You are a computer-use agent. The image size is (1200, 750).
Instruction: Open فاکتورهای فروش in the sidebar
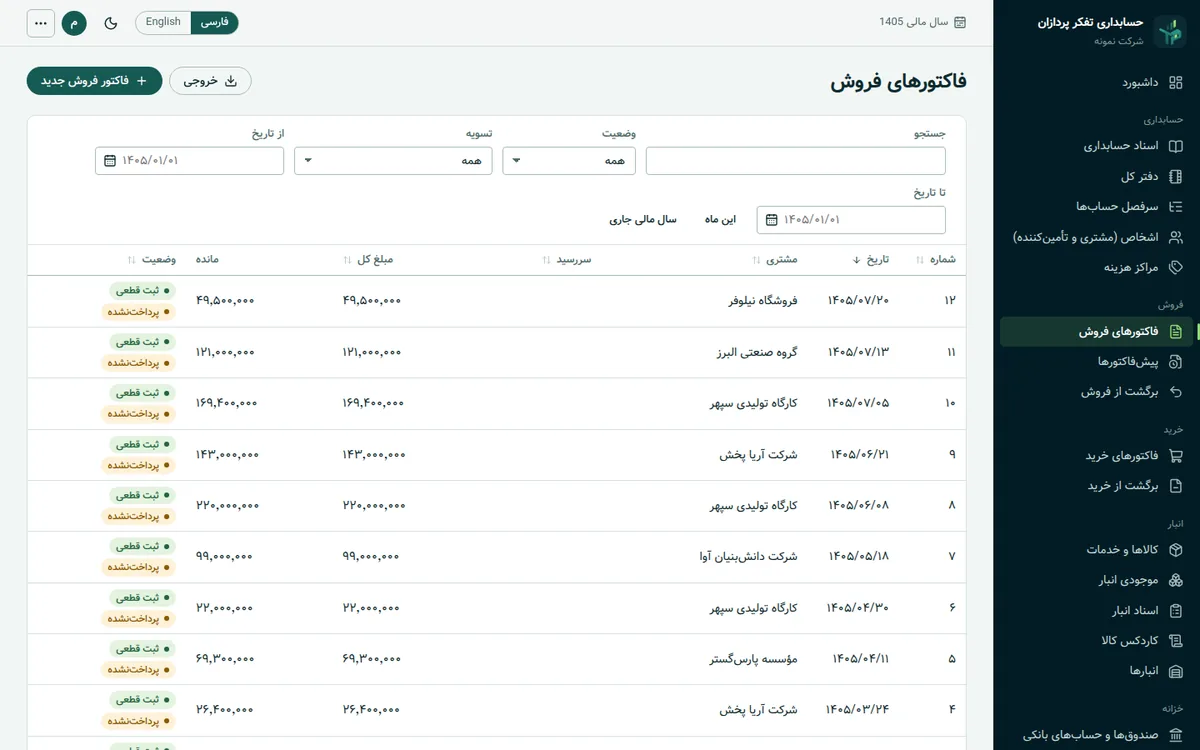pos(1096,331)
